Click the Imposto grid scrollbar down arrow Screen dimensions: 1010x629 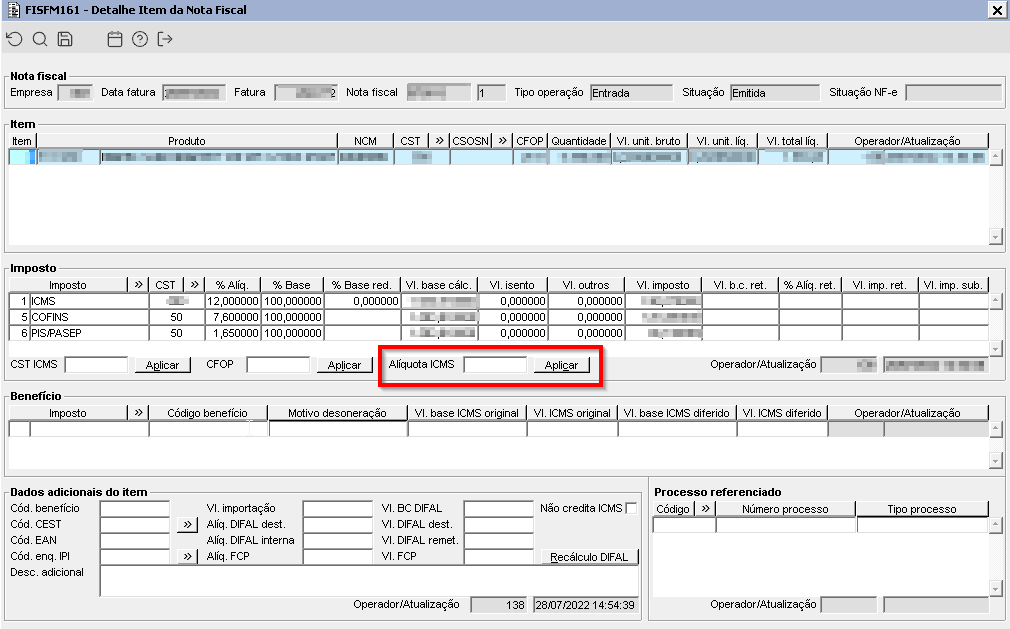[x=996, y=349]
